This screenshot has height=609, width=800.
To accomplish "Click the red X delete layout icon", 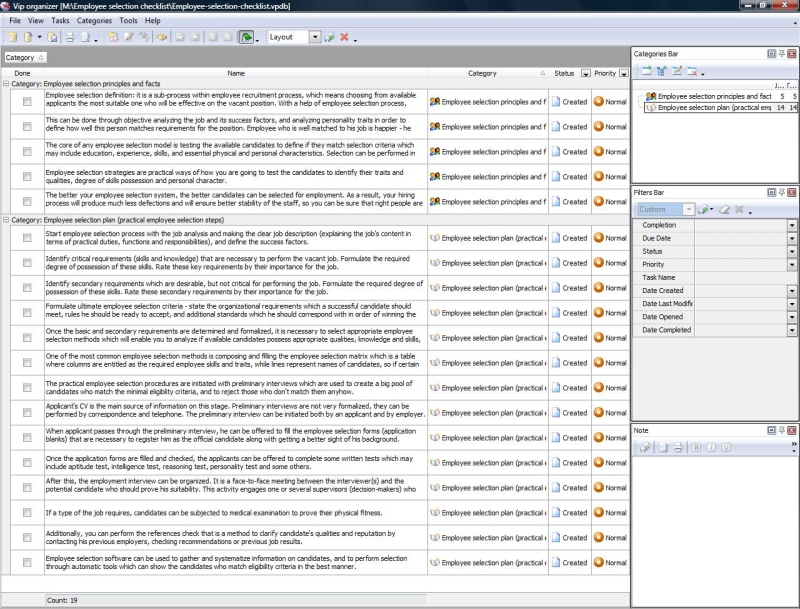I will pos(344,37).
